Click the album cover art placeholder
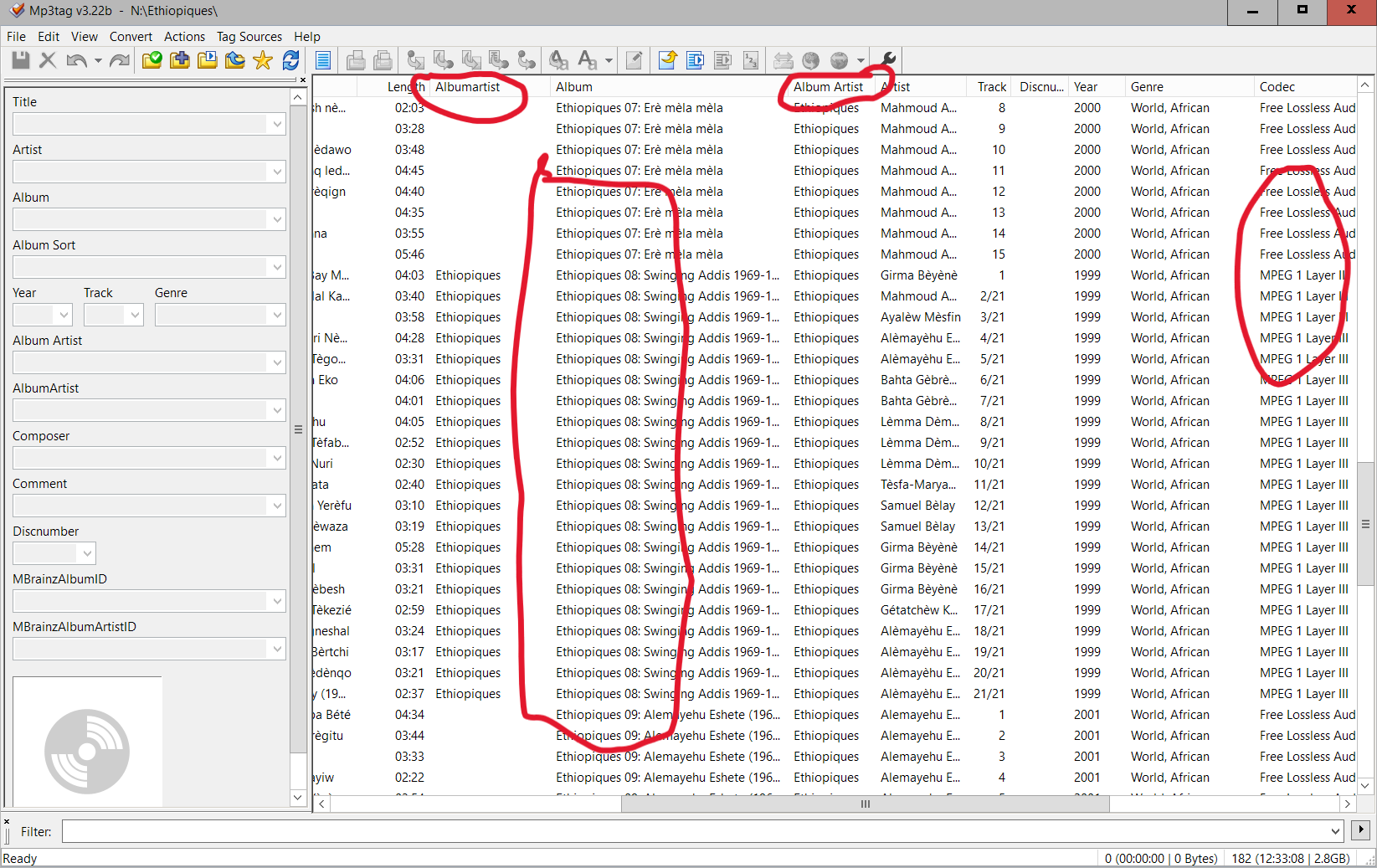This screenshot has width=1377, height=868. tap(87, 742)
